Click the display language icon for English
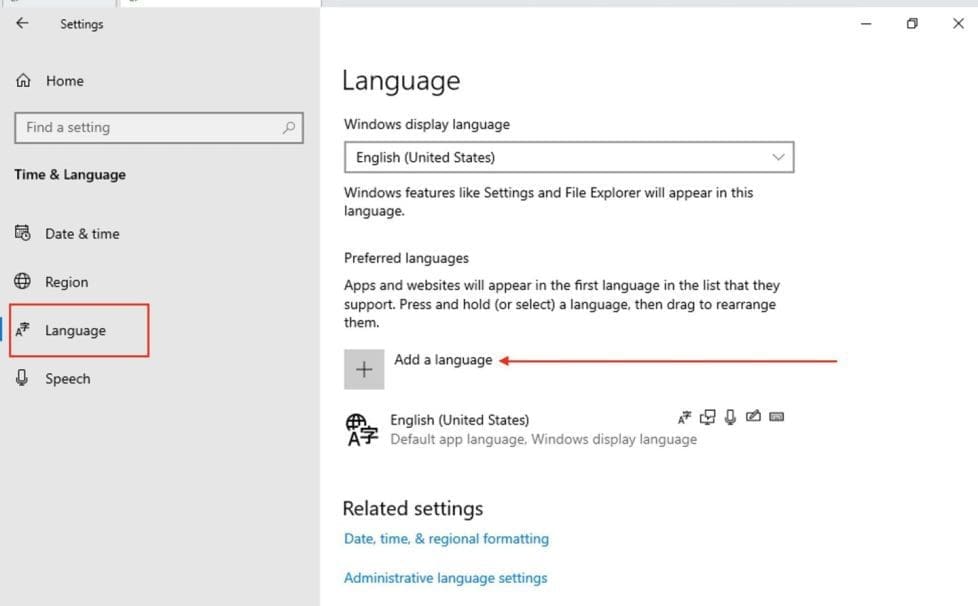Image resolution: width=978 pixels, height=606 pixels. click(685, 416)
